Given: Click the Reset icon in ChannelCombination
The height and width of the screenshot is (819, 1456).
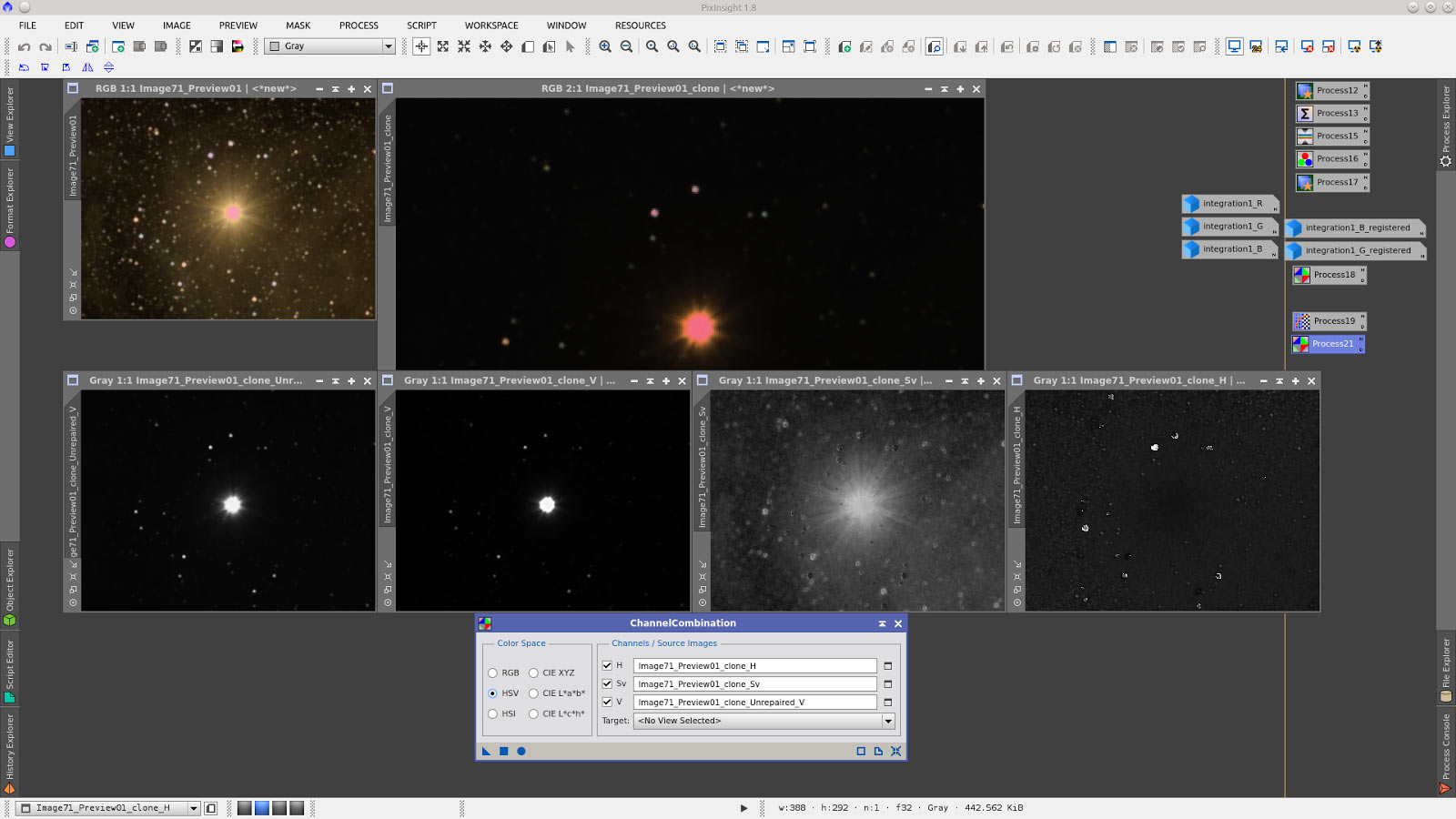Looking at the screenshot, I should coord(896,751).
